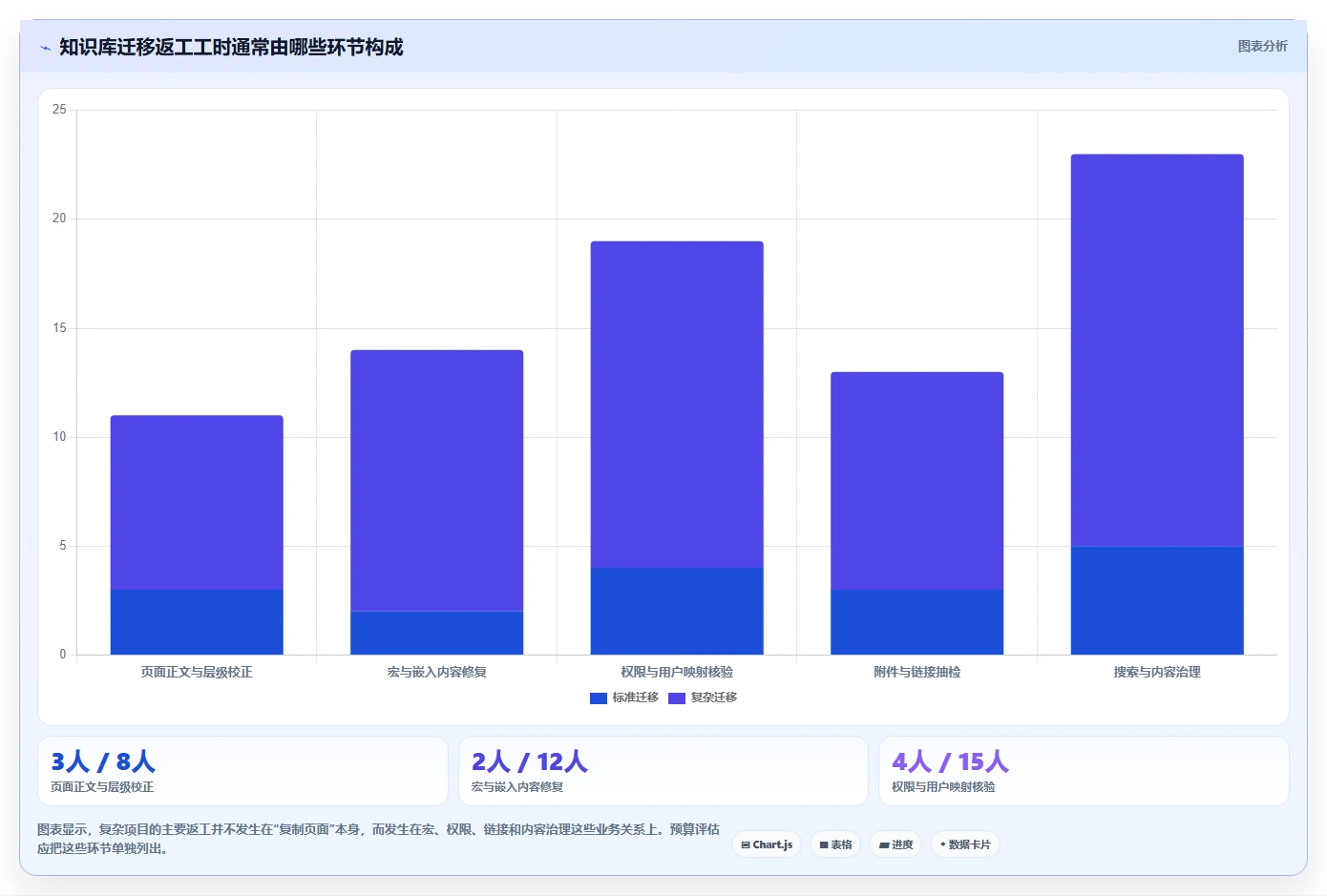Image resolution: width=1327 pixels, height=896 pixels.
Task: Click the summary paragraph beginning 图表显示
Action: click(x=378, y=839)
